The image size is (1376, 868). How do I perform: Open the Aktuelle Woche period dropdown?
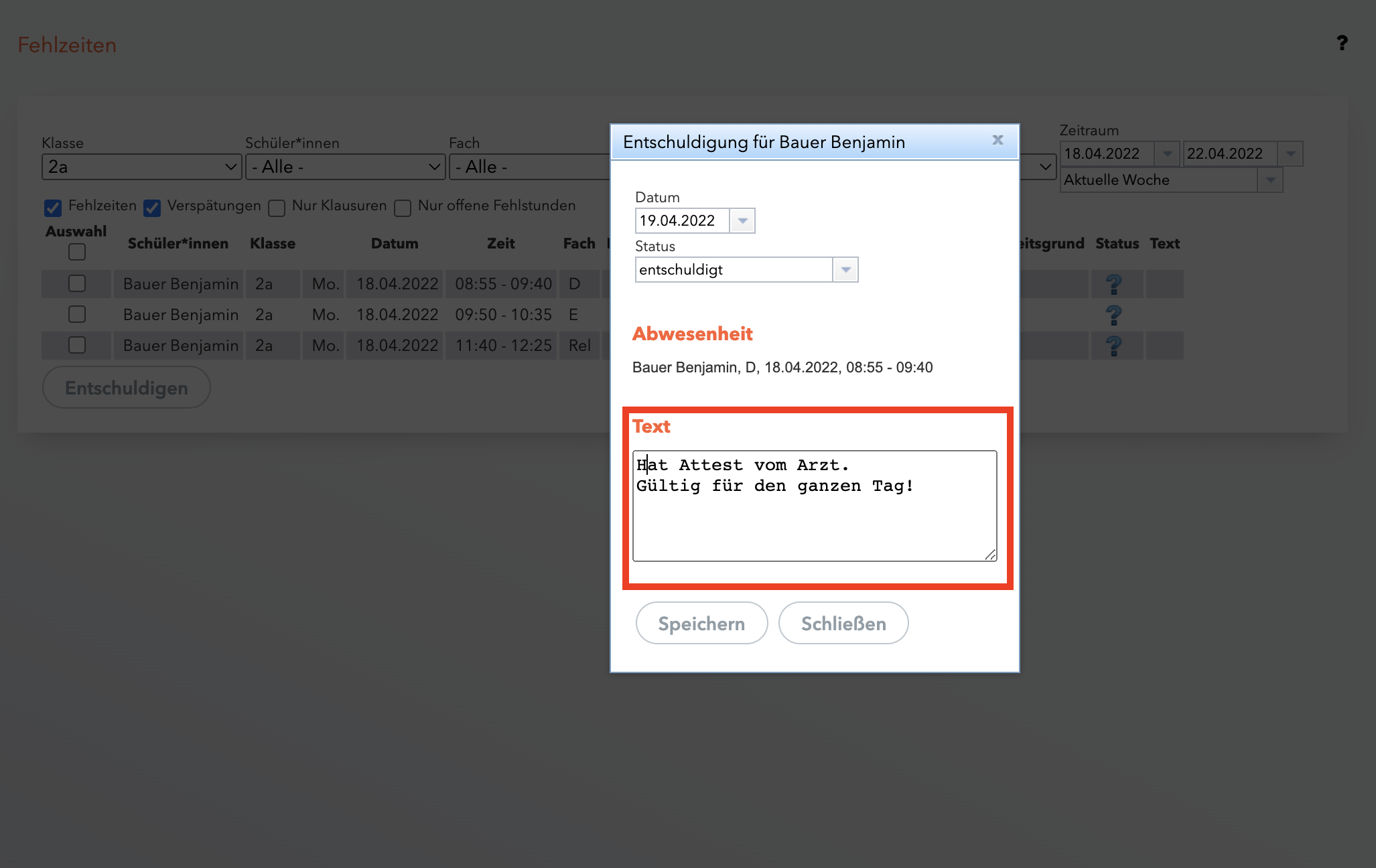pos(1270,180)
